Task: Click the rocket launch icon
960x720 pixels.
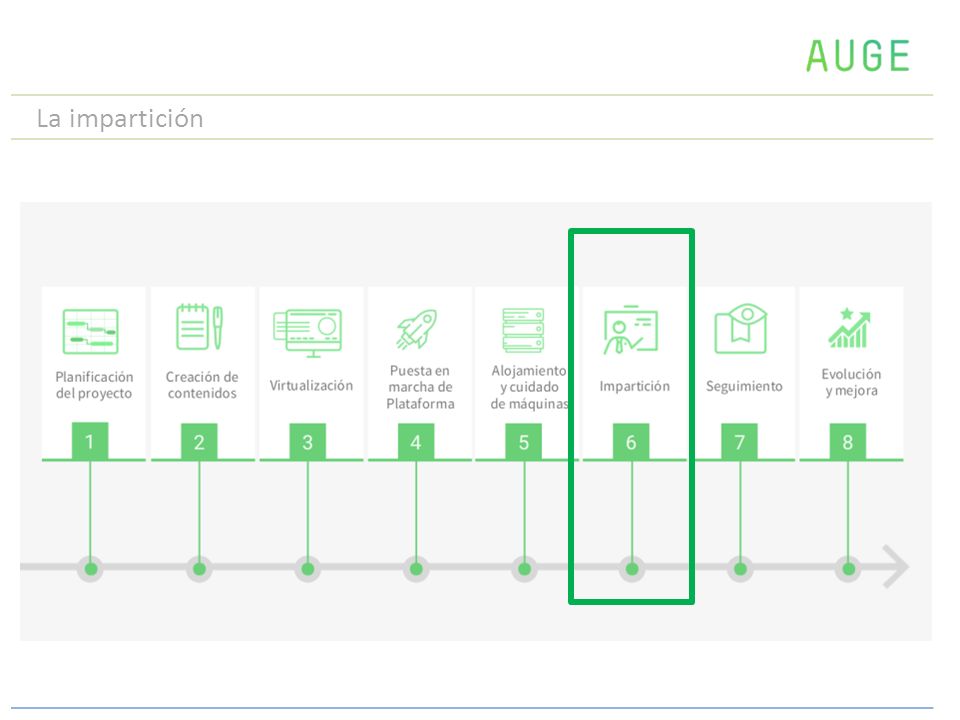Action: (416, 329)
